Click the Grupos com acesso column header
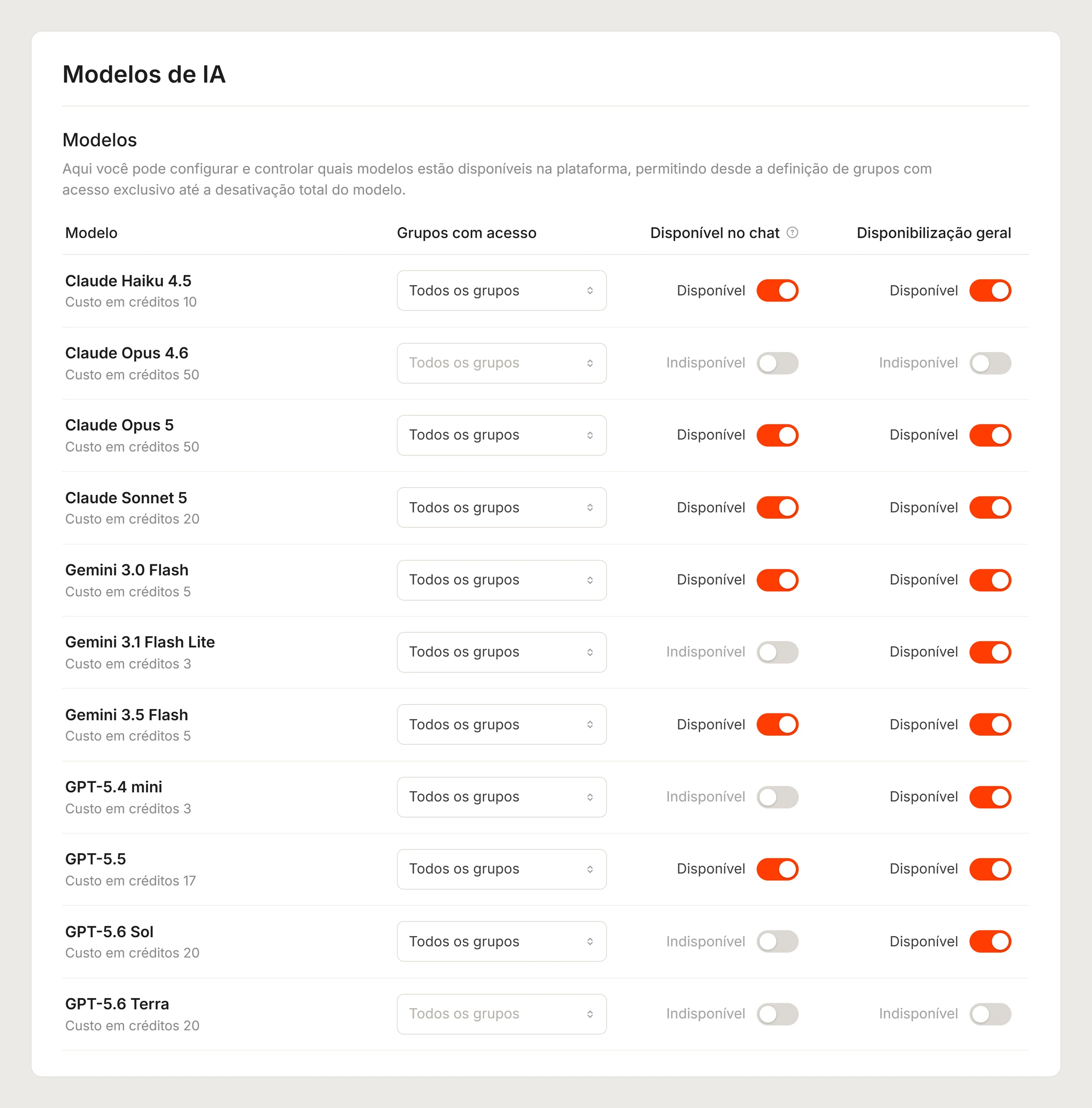The height and width of the screenshot is (1108, 1092). coord(466,233)
